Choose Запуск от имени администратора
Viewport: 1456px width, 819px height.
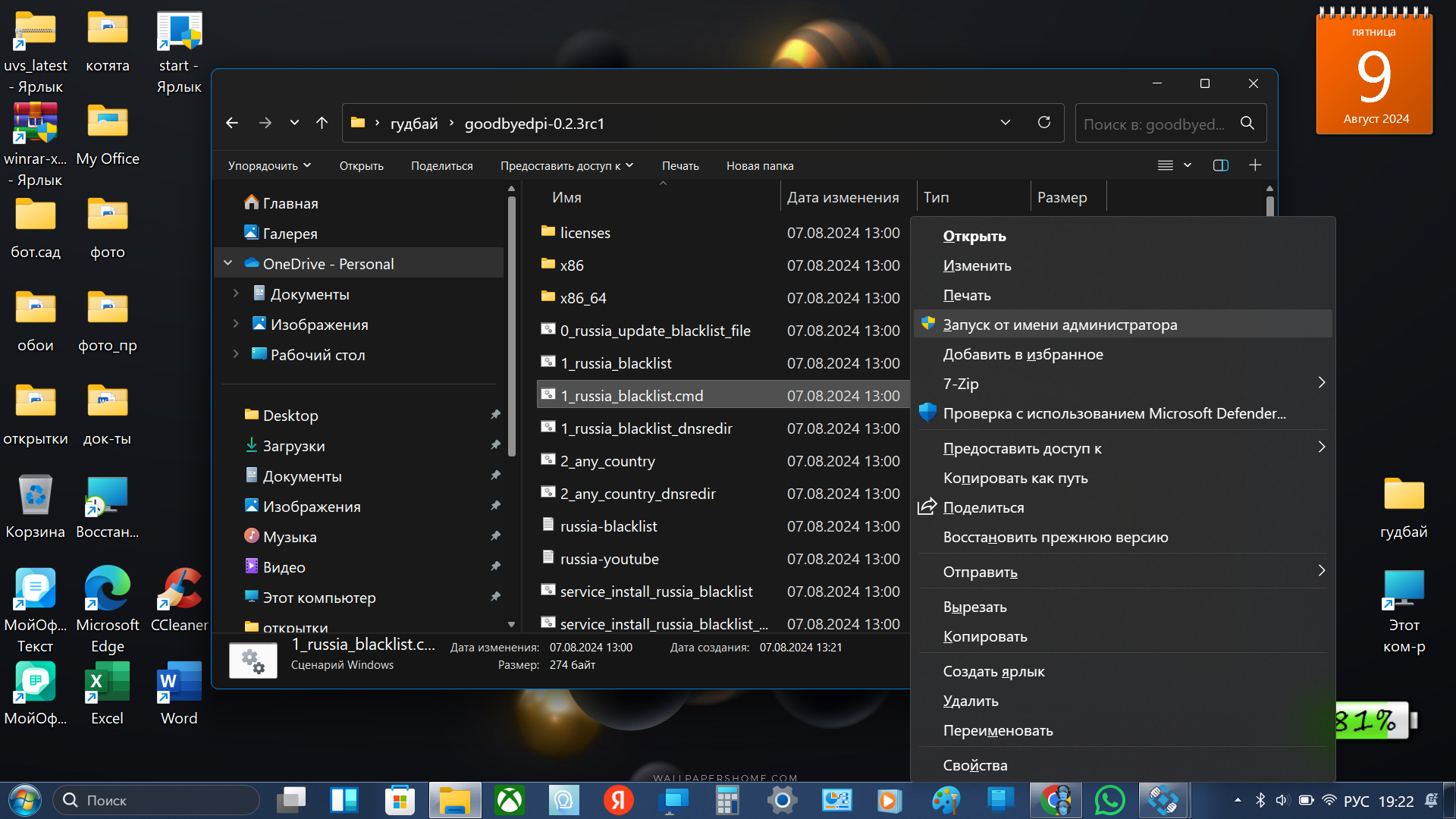[x=1123, y=325]
